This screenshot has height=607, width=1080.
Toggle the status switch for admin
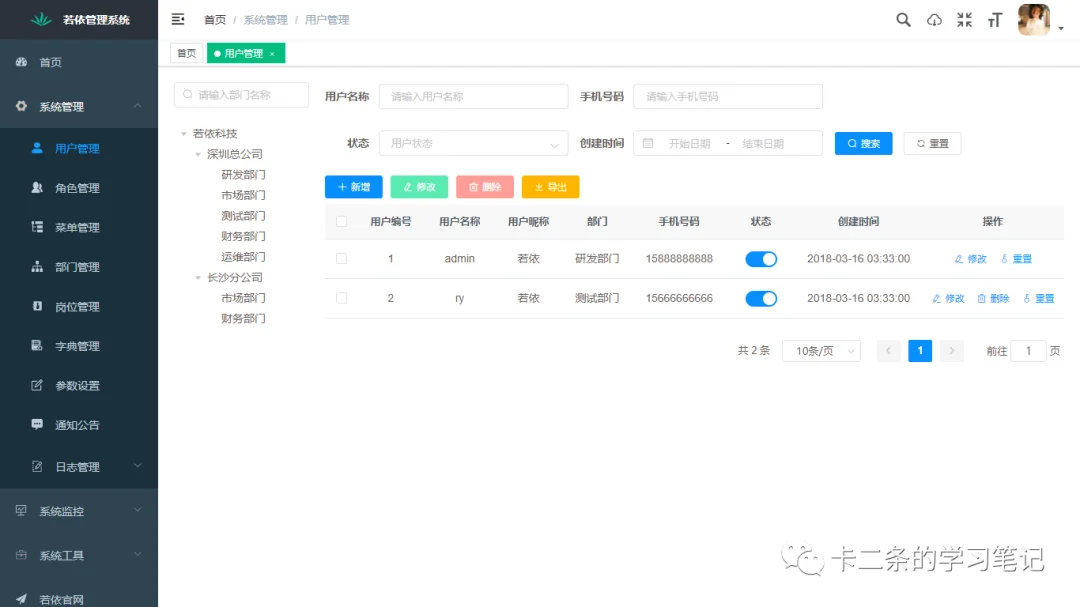pos(761,259)
